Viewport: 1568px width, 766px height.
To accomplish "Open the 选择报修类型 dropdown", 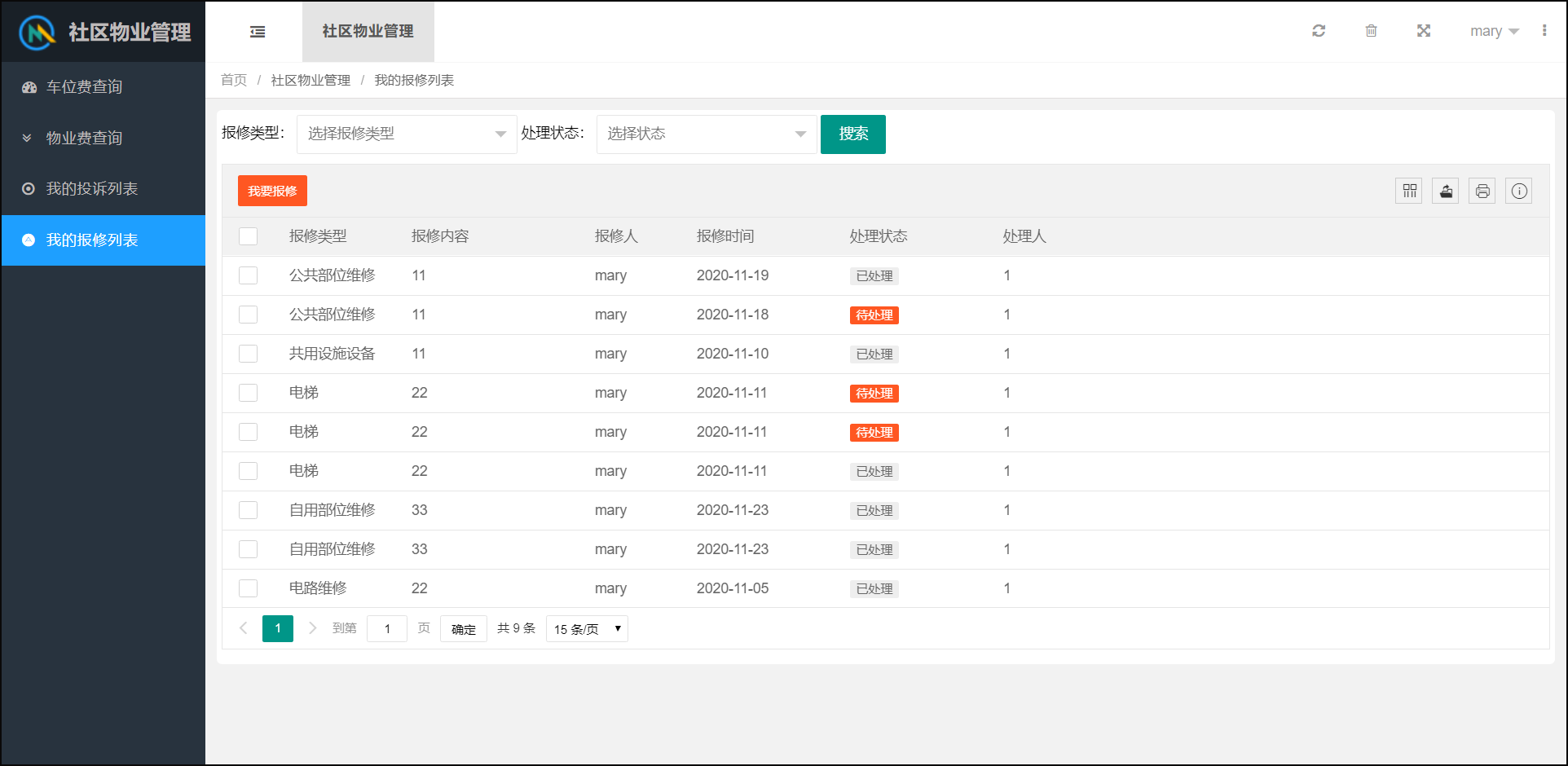I will point(406,134).
